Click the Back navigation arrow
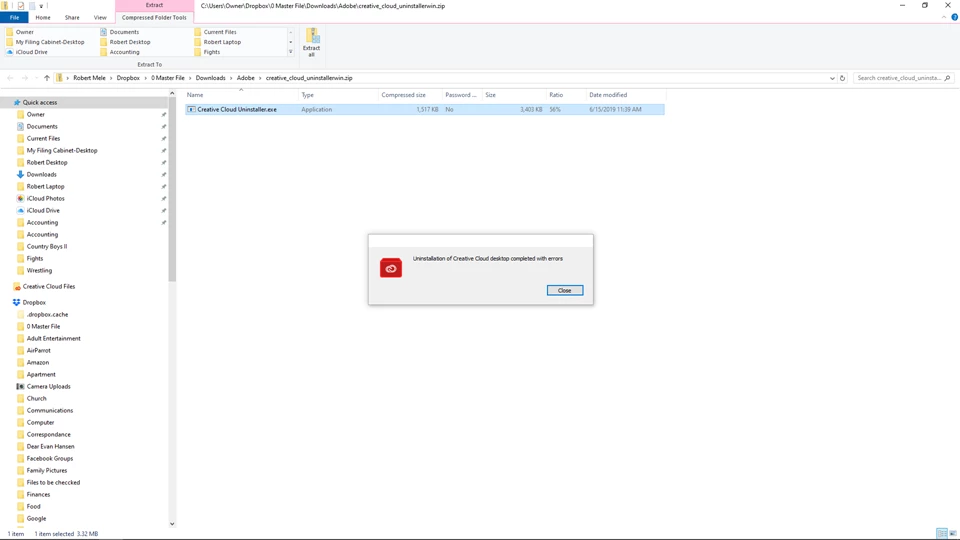Image resolution: width=960 pixels, height=540 pixels. point(10,78)
